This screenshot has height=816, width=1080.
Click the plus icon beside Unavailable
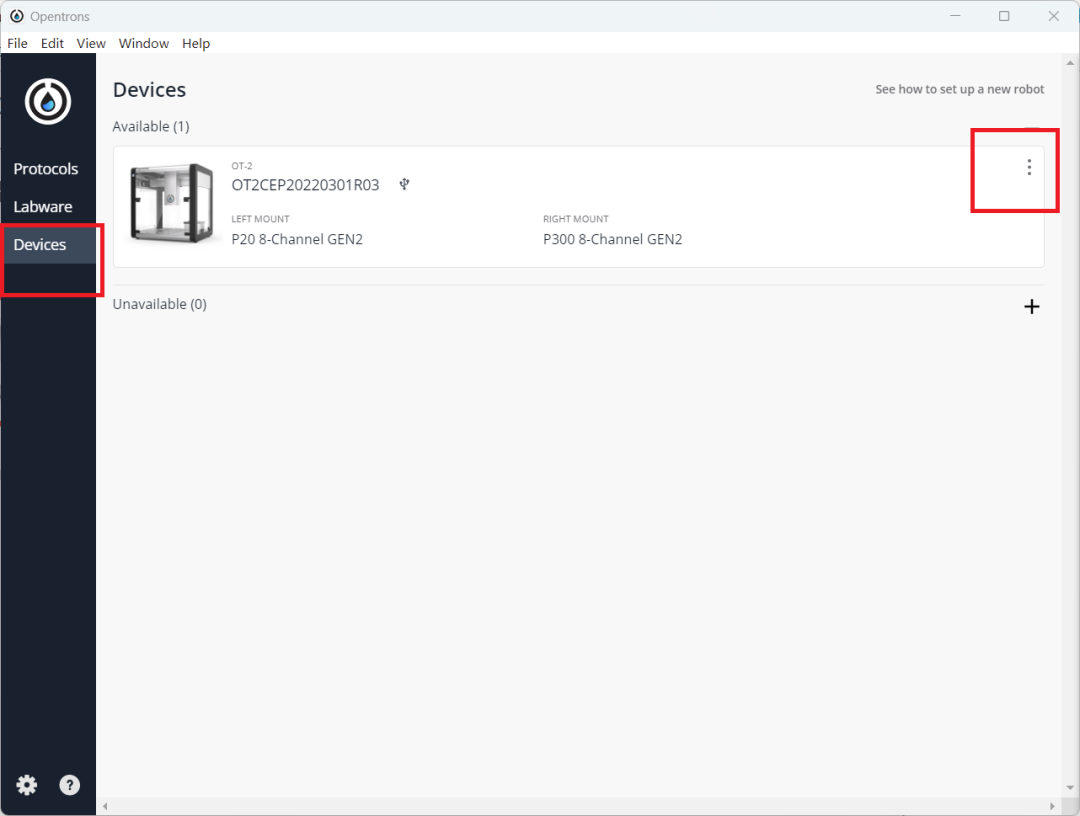(1032, 306)
